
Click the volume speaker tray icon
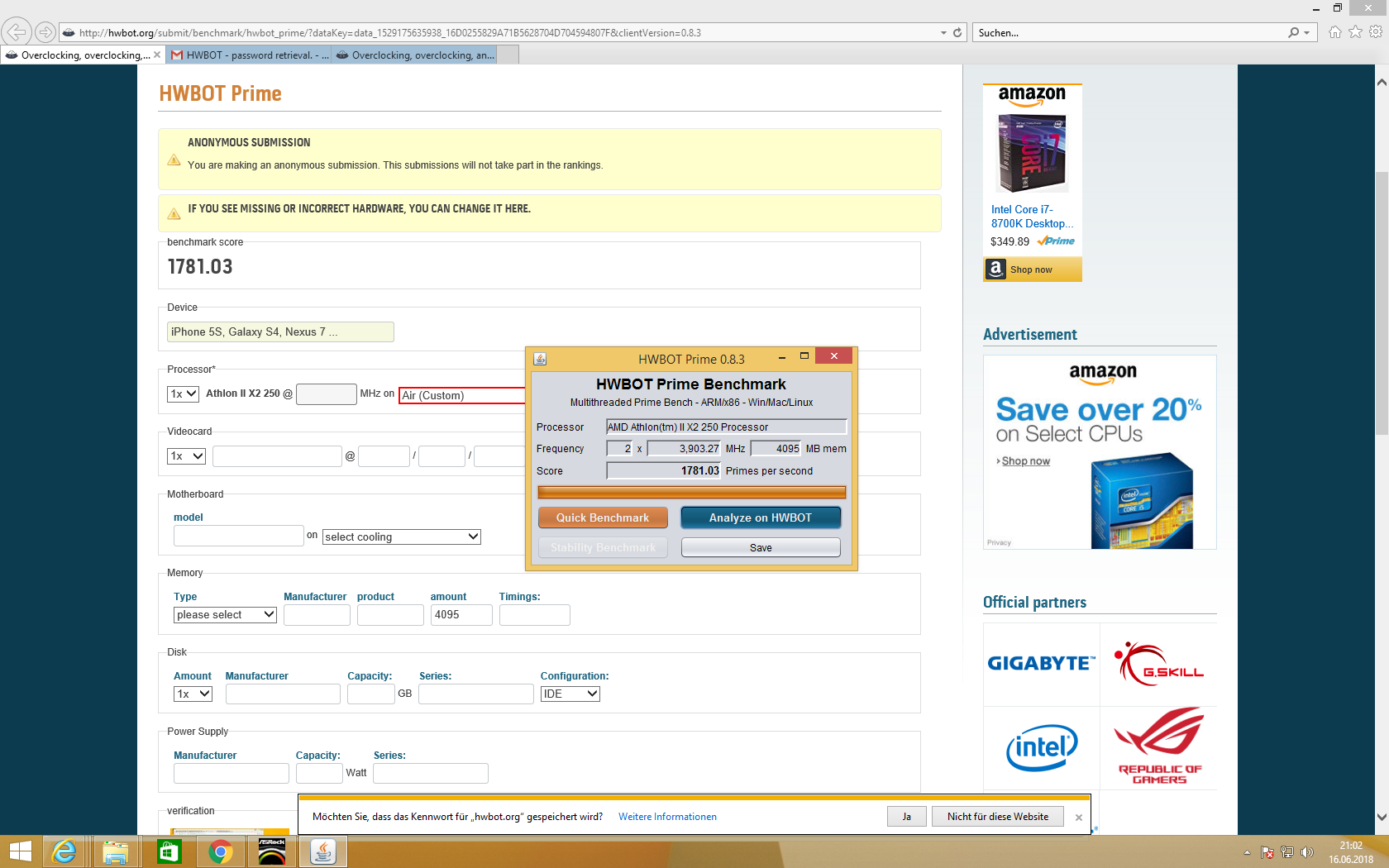tap(1307, 852)
